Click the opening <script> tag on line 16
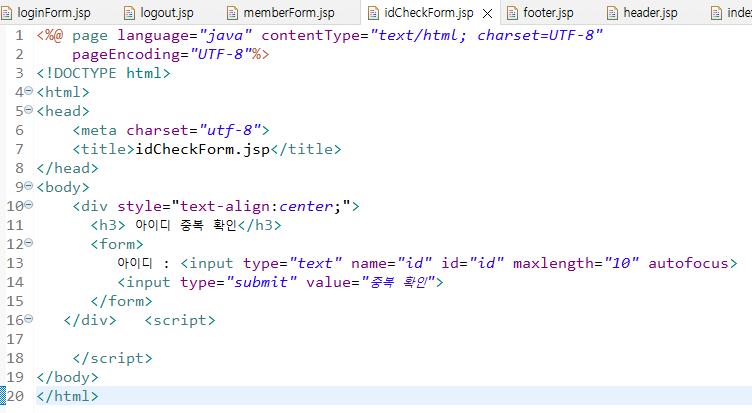The width and height of the screenshot is (752, 413). coord(180,320)
